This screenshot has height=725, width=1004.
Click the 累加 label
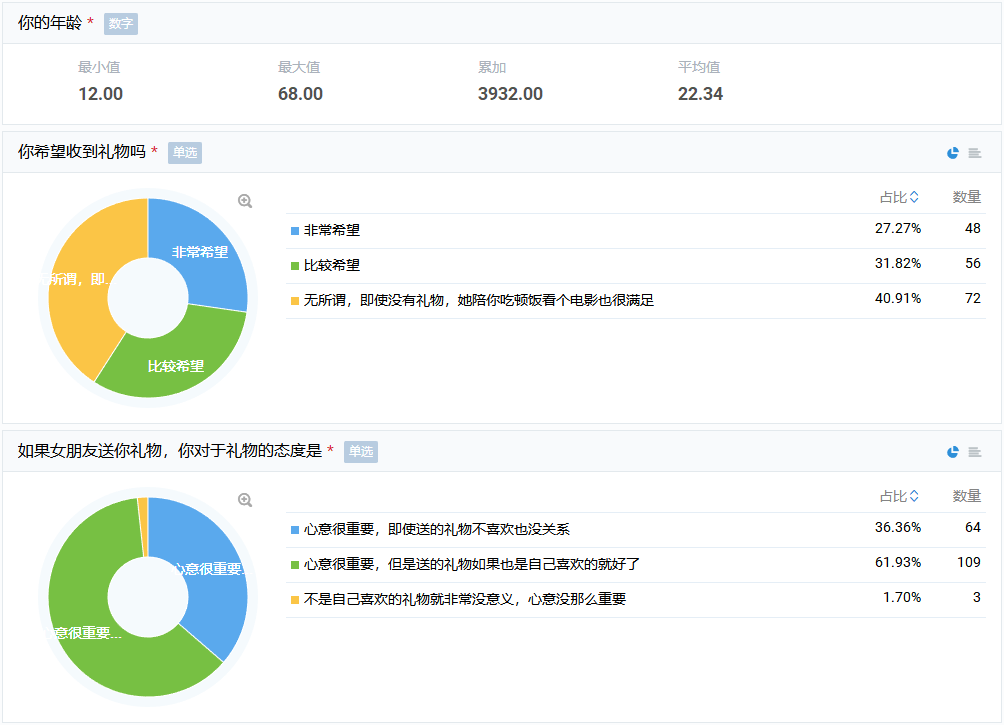(x=492, y=67)
